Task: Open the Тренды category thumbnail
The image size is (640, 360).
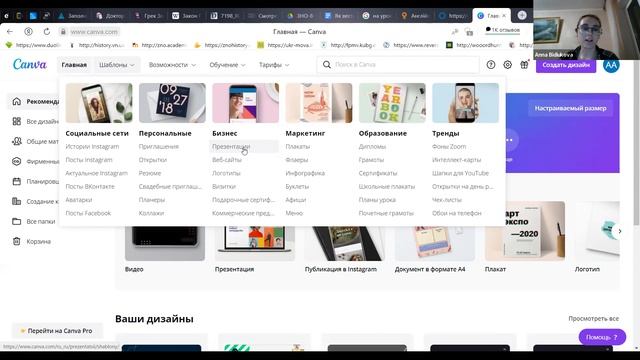Action: coord(465,103)
